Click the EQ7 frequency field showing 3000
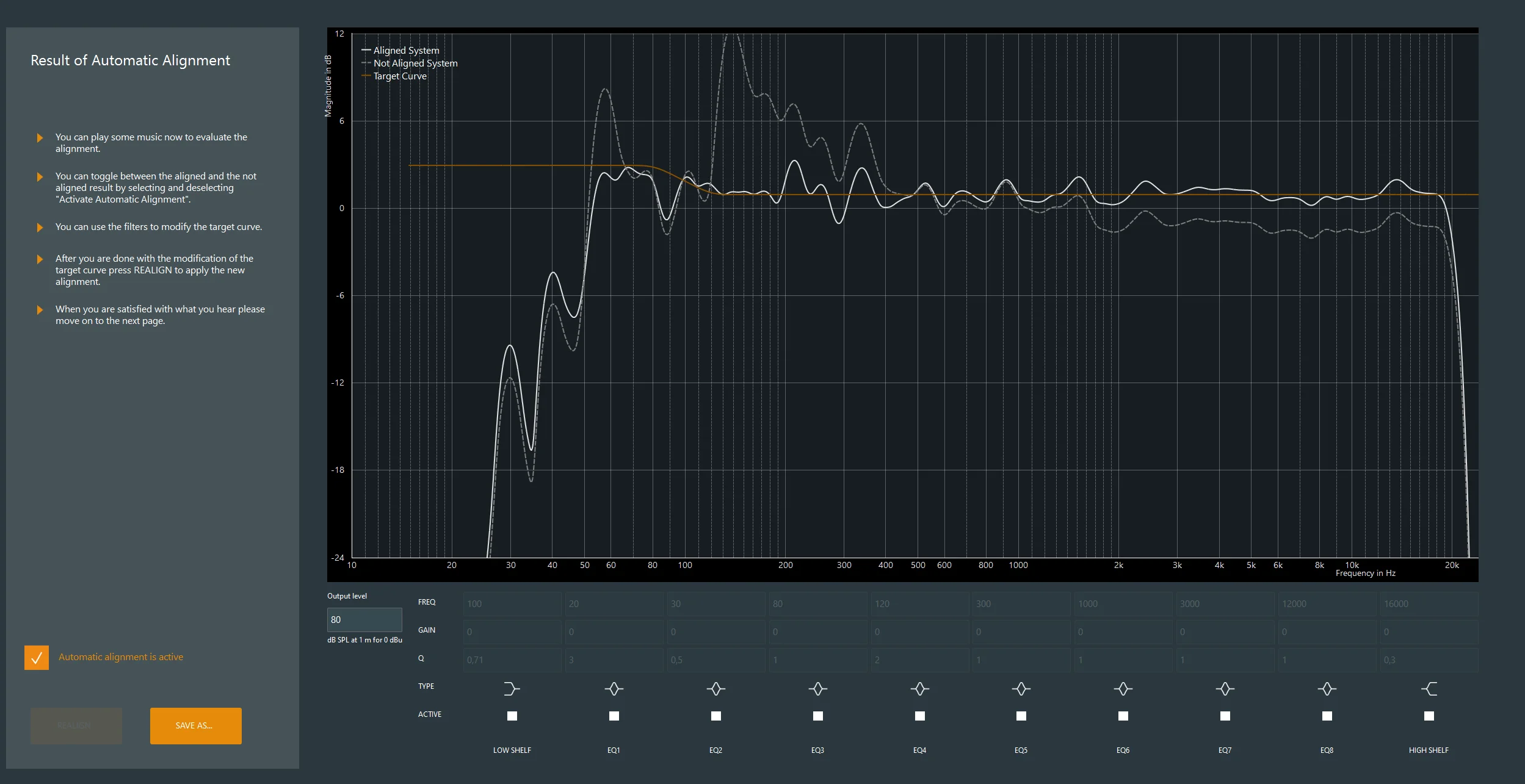Viewport: 1525px width, 784px height. click(1225, 603)
